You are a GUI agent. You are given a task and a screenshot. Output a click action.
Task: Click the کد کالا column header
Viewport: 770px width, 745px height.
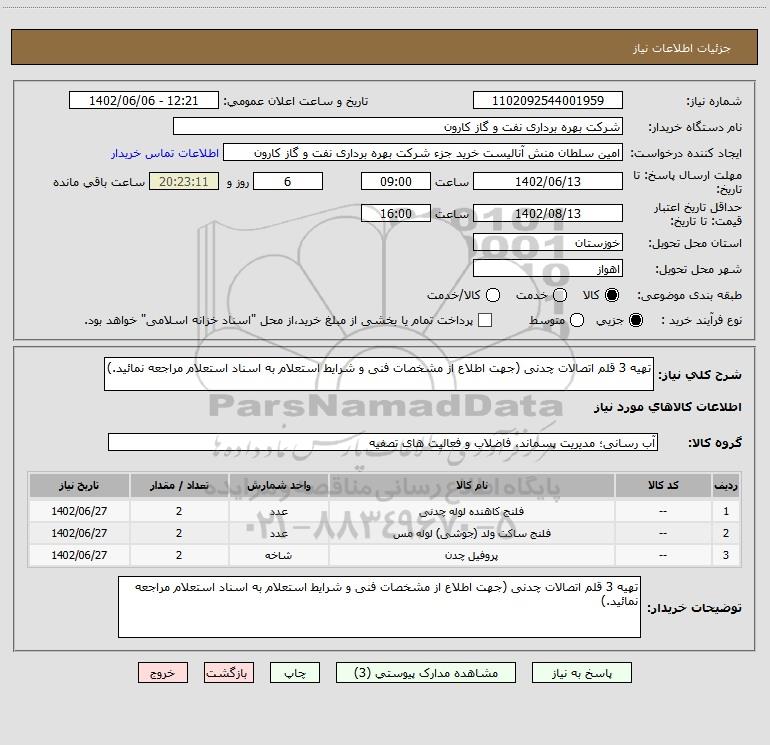tap(663, 485)
